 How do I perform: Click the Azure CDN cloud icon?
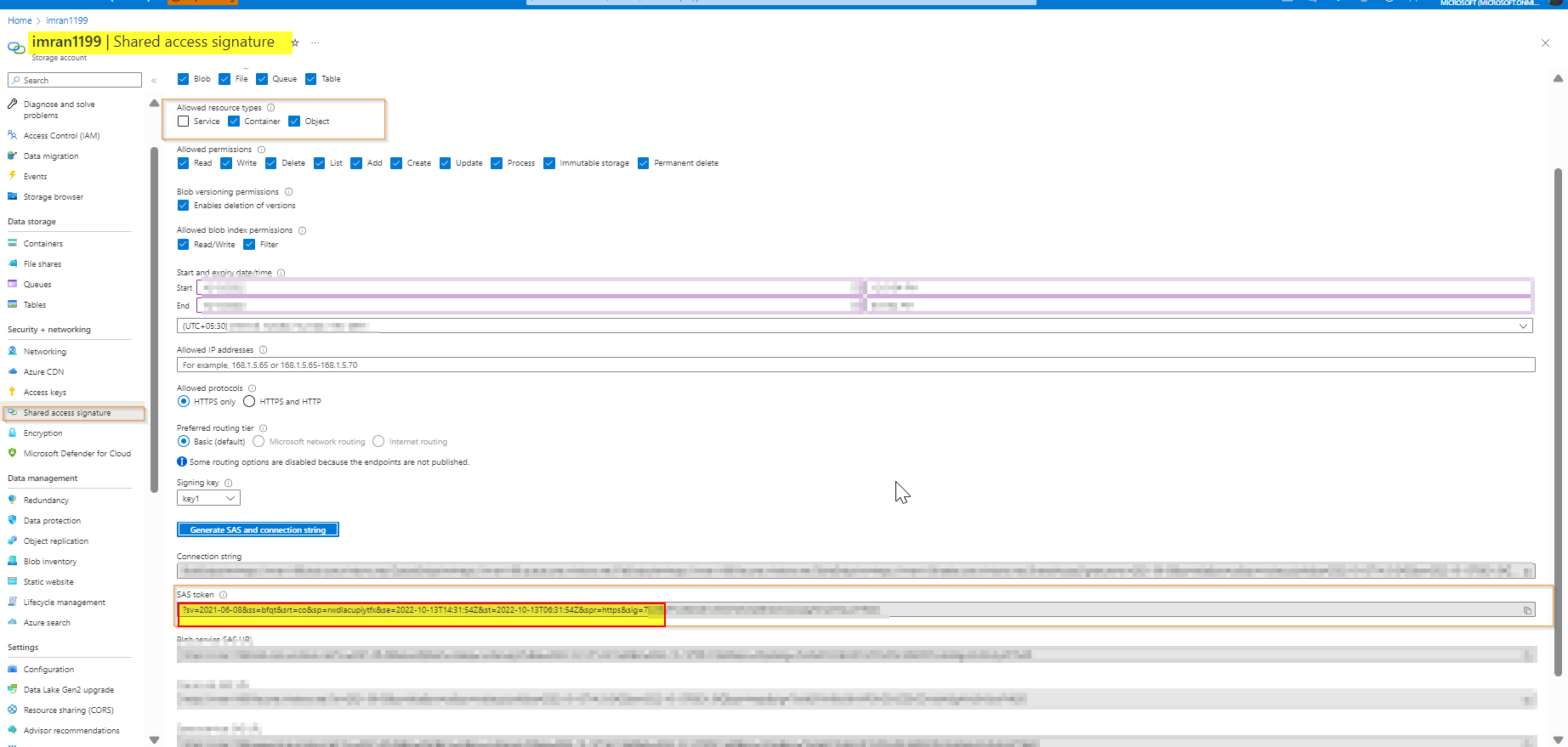12,371
